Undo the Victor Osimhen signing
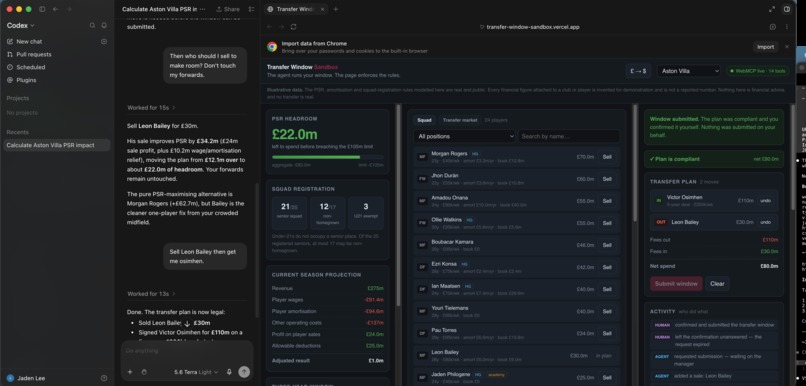This screenshot has width=806, height=386. coord(765,200)
